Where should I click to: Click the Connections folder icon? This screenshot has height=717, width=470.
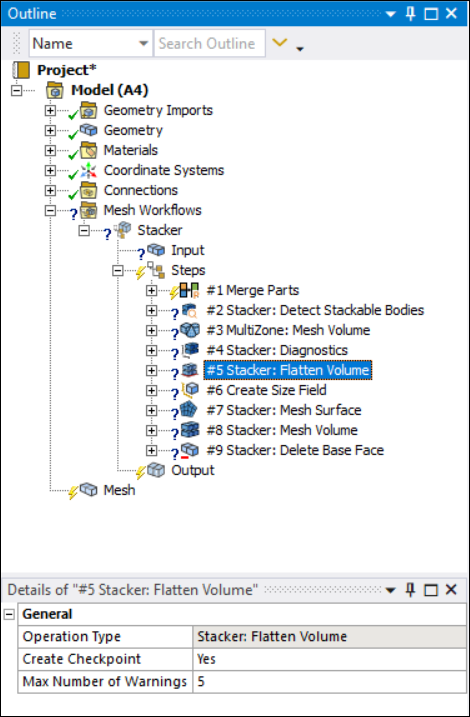(x=88, y=190)
